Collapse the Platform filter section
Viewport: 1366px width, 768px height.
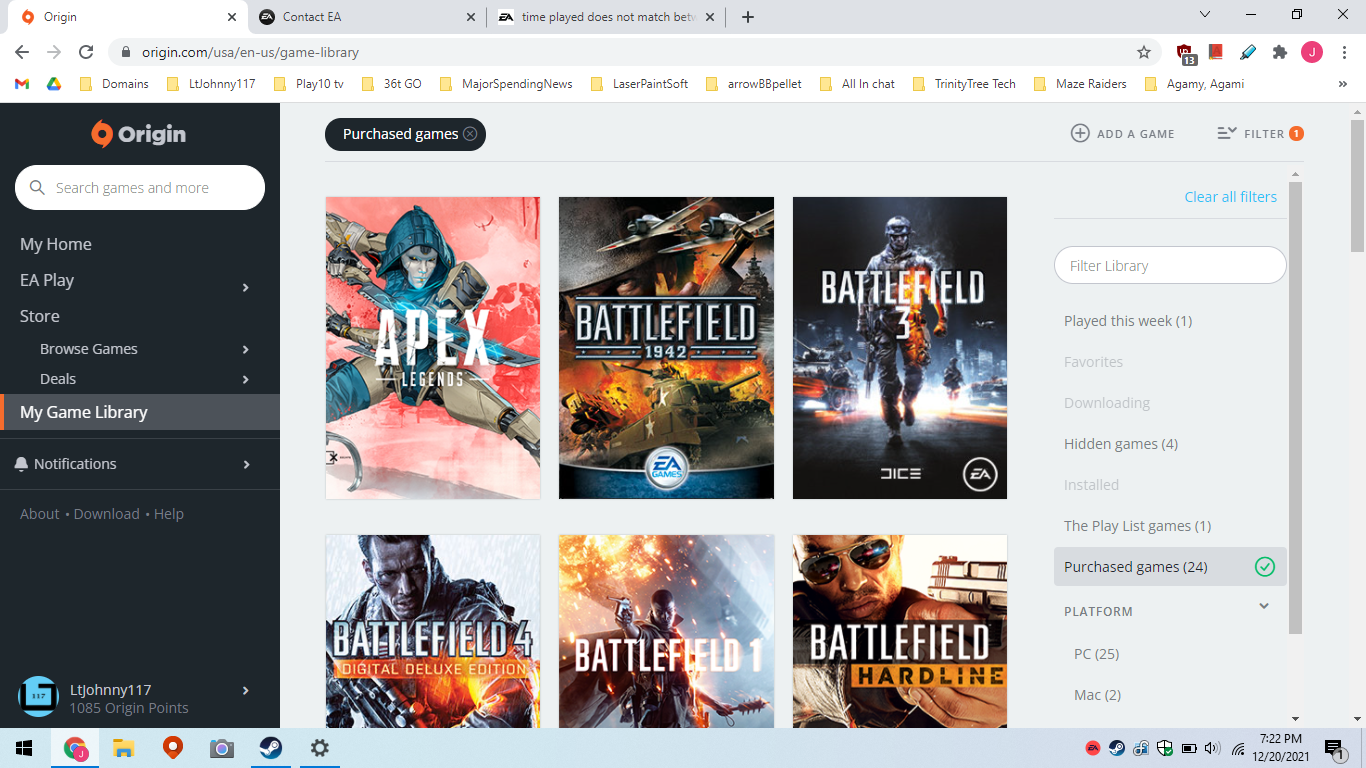[1264, 606]
